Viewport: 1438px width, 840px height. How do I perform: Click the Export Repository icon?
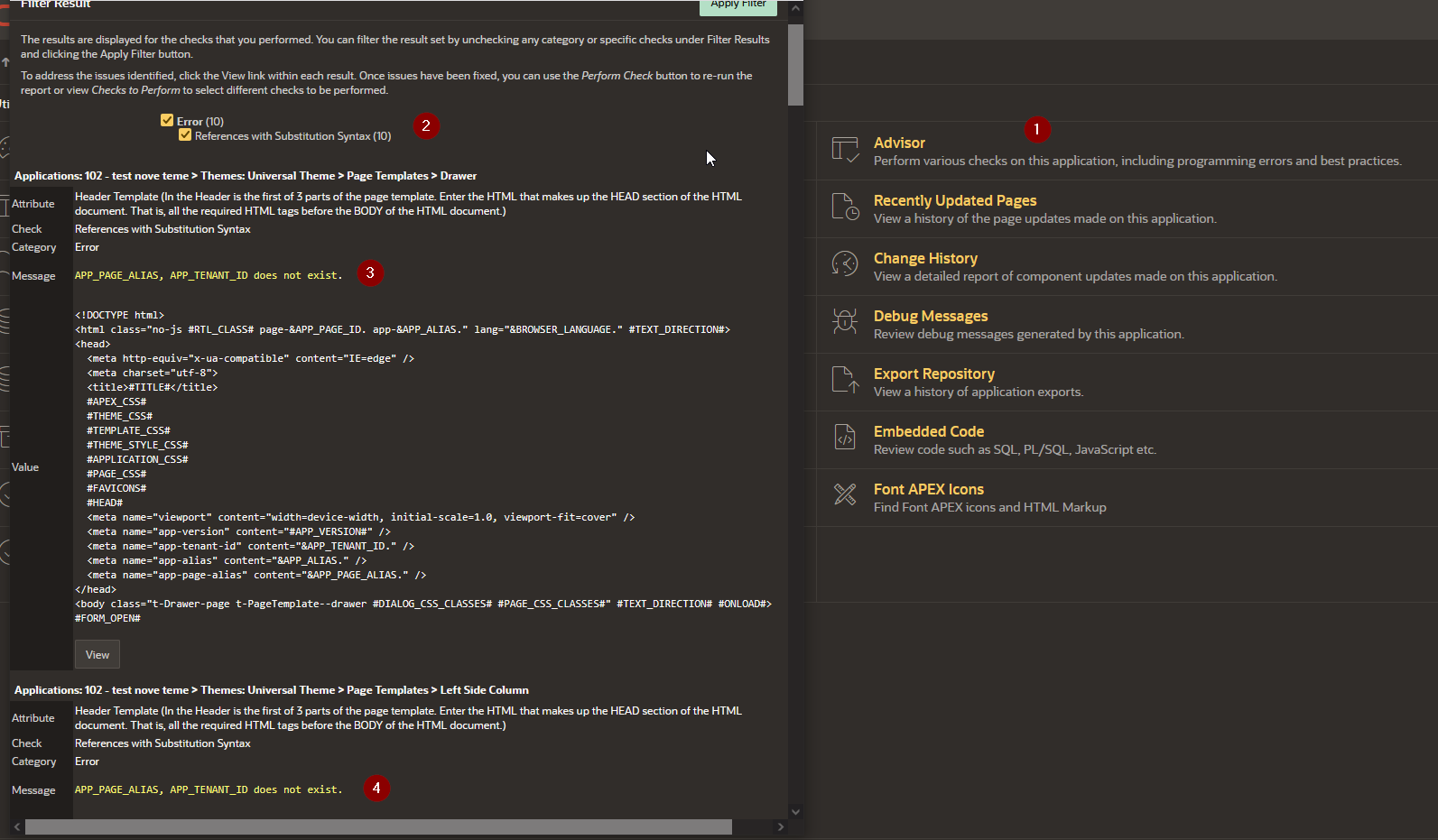[x=845, y=380]
